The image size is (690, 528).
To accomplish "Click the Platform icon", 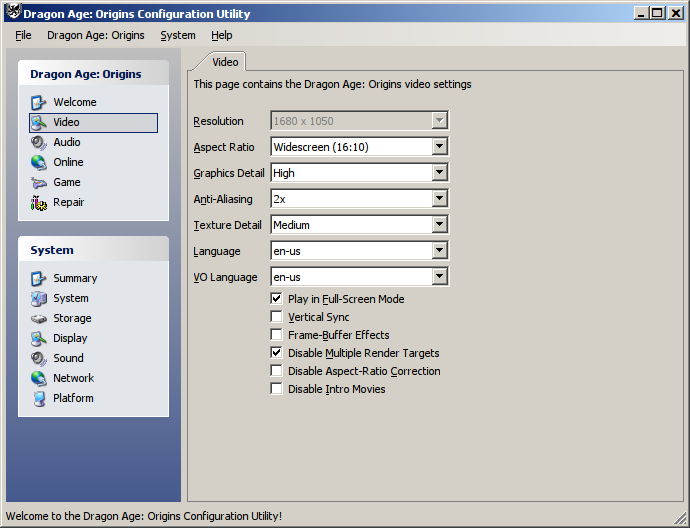I will coord(39,399).
